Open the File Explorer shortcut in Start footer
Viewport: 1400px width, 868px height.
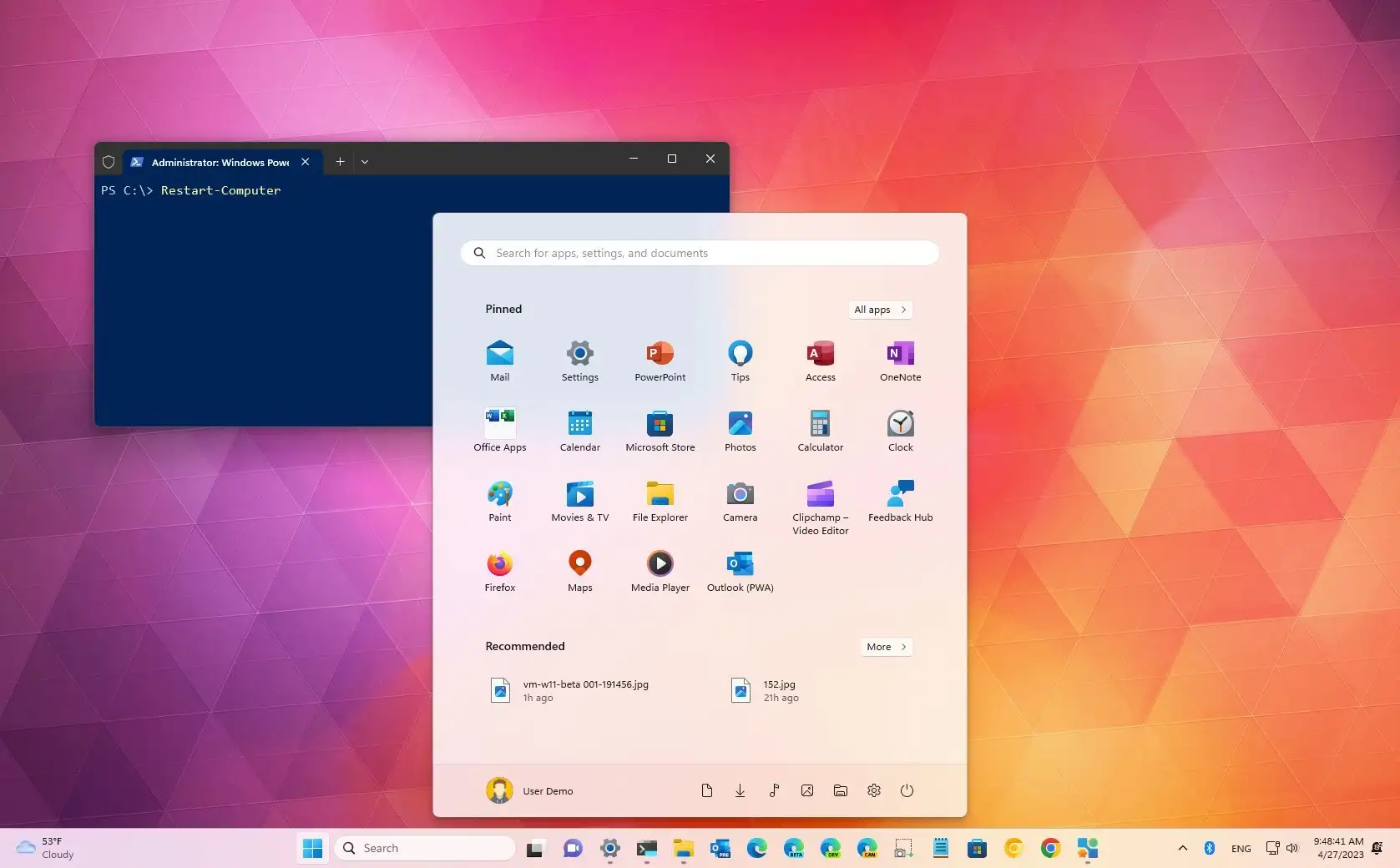(x=840, y=790)
